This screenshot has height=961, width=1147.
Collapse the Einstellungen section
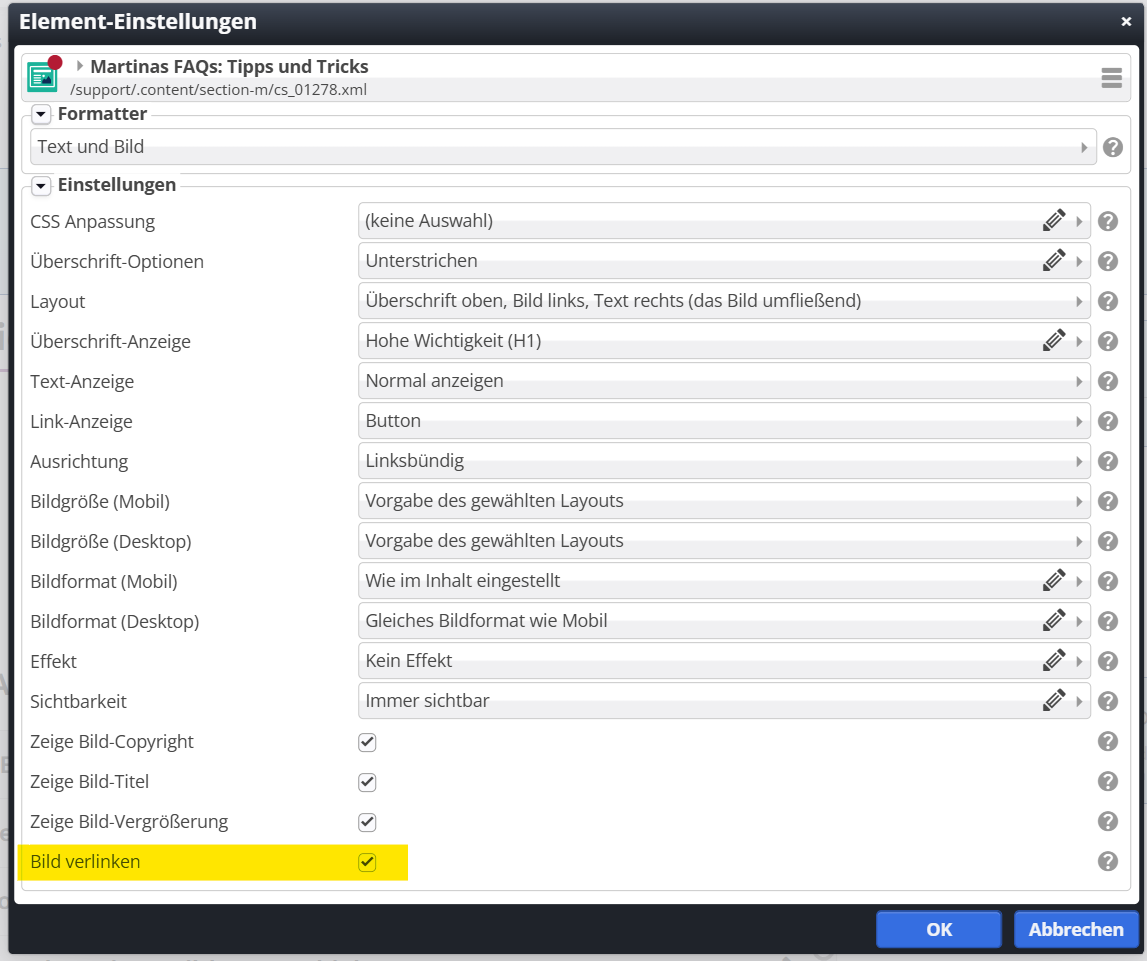click(x=41, y=186)
